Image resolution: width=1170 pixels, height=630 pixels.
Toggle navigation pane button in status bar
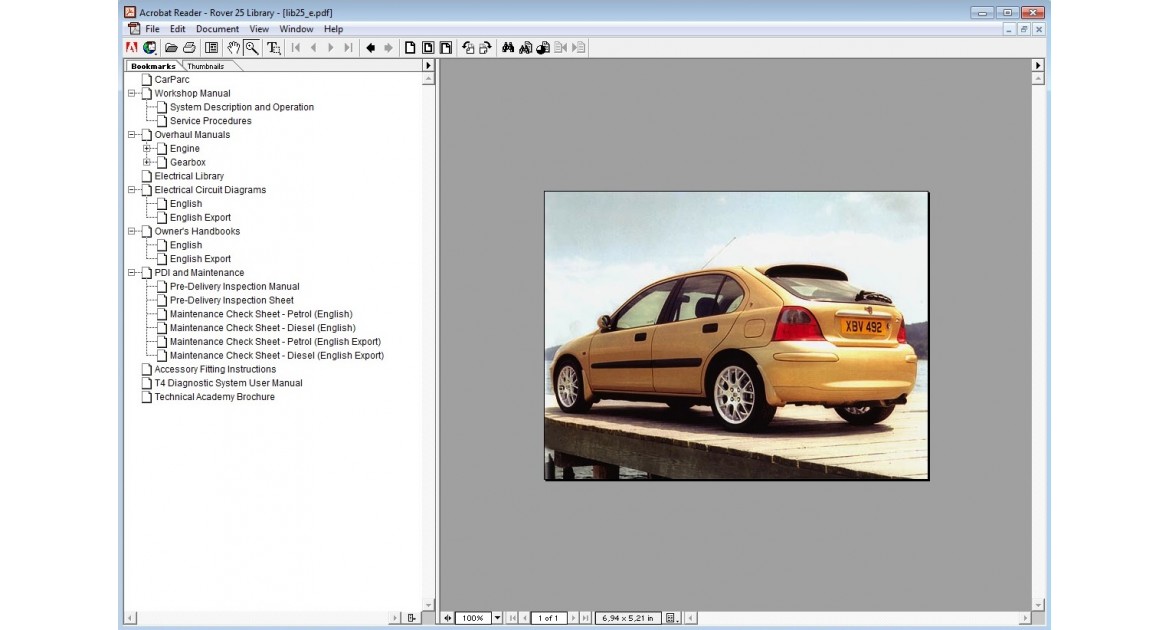[x=448, y=618]
